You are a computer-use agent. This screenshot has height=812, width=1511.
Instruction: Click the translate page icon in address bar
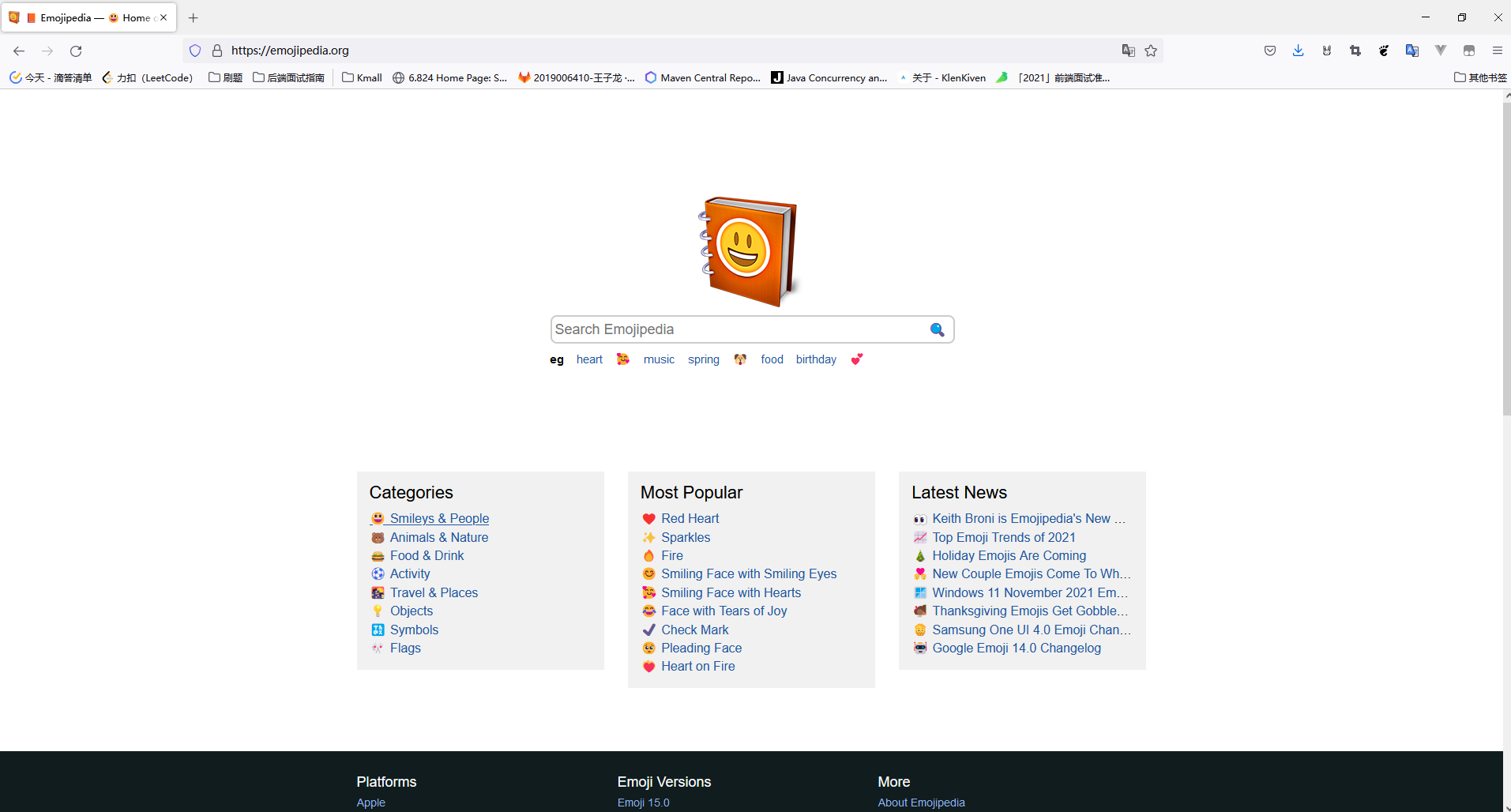[1128, 51]
